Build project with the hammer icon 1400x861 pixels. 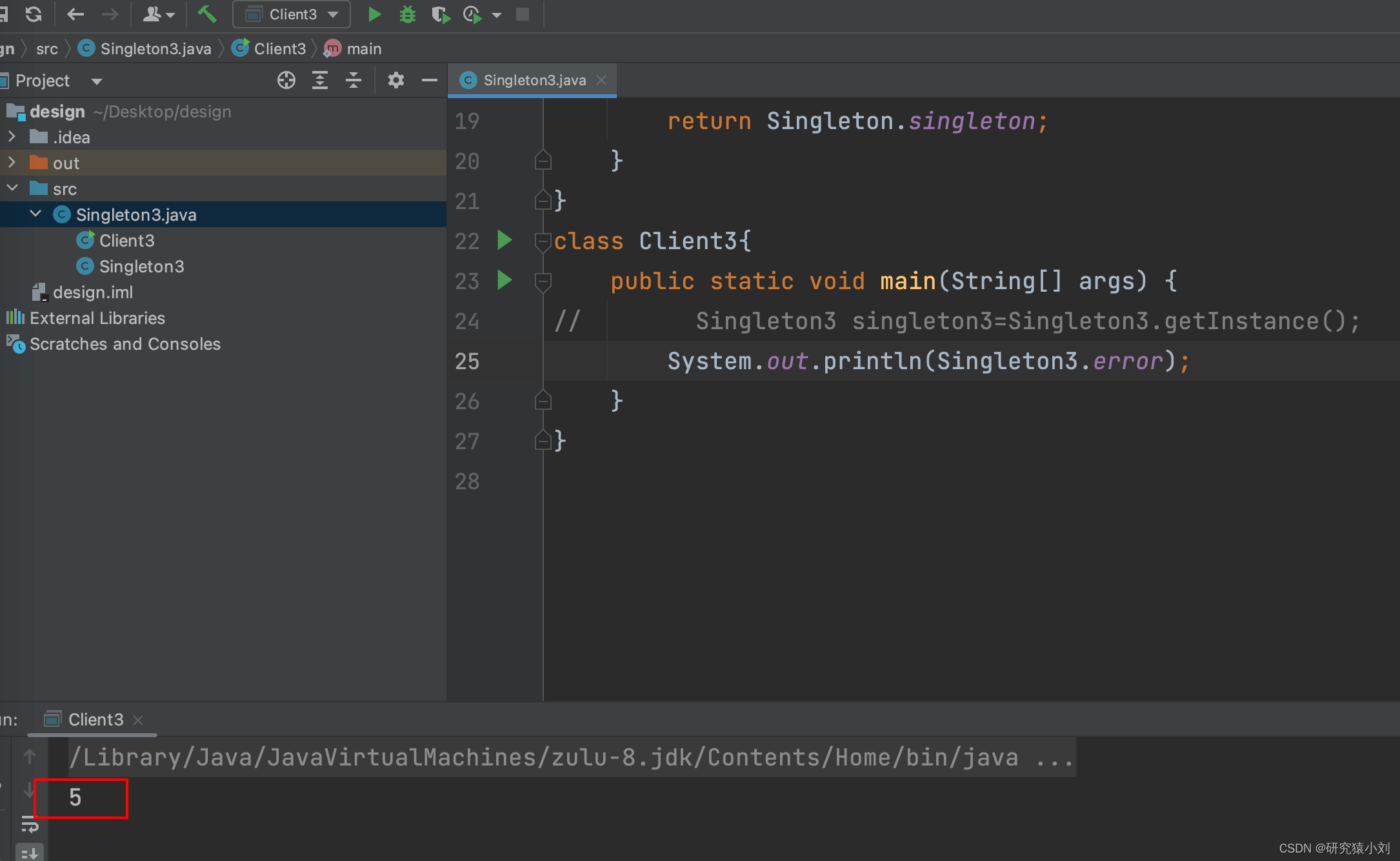point(206,14)
